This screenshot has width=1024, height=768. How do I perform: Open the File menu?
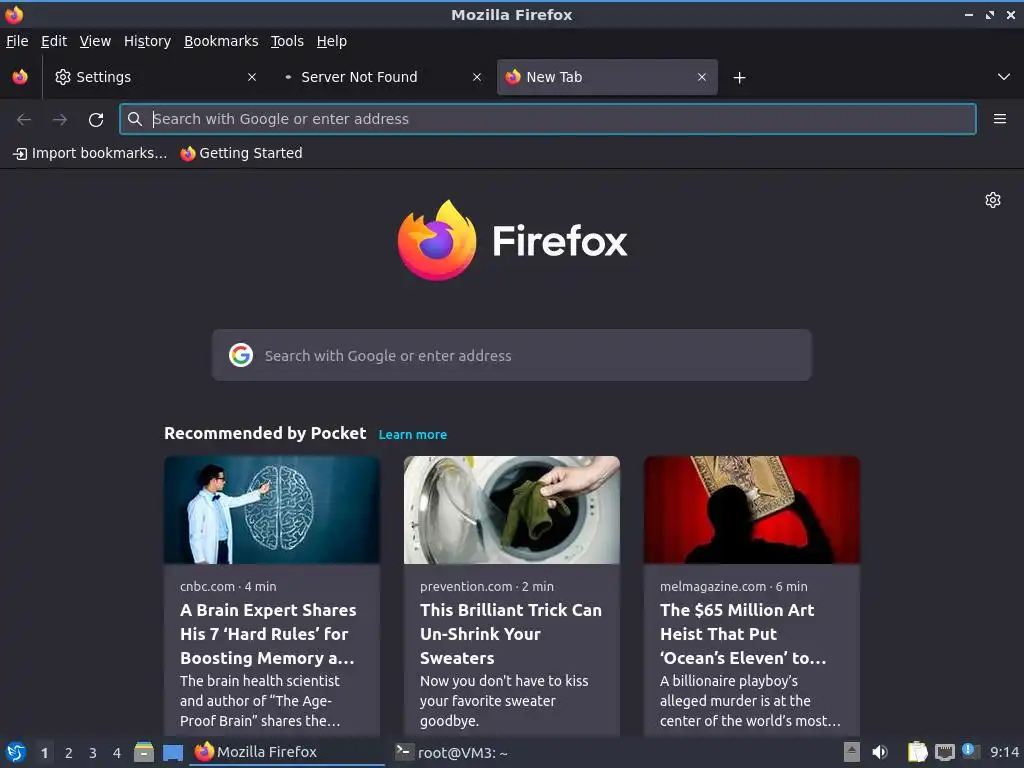tap(17, 41)
